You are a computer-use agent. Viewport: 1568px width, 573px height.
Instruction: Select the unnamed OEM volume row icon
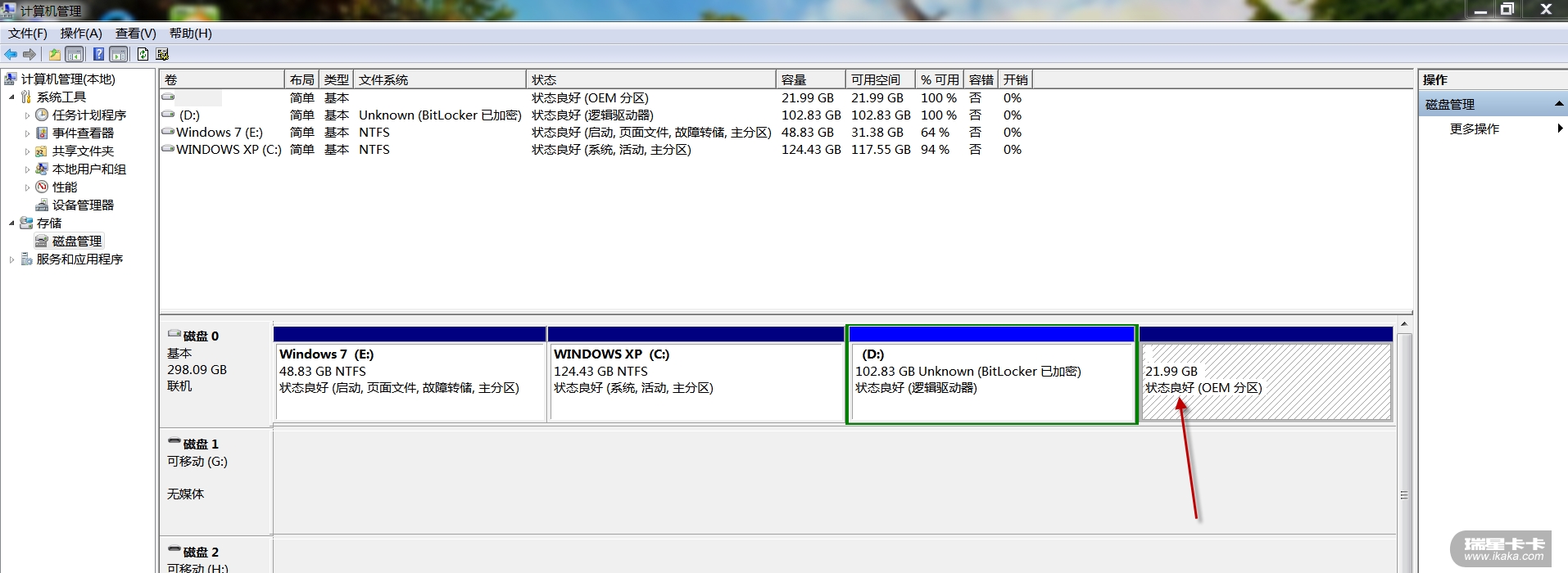pos(168,97)
